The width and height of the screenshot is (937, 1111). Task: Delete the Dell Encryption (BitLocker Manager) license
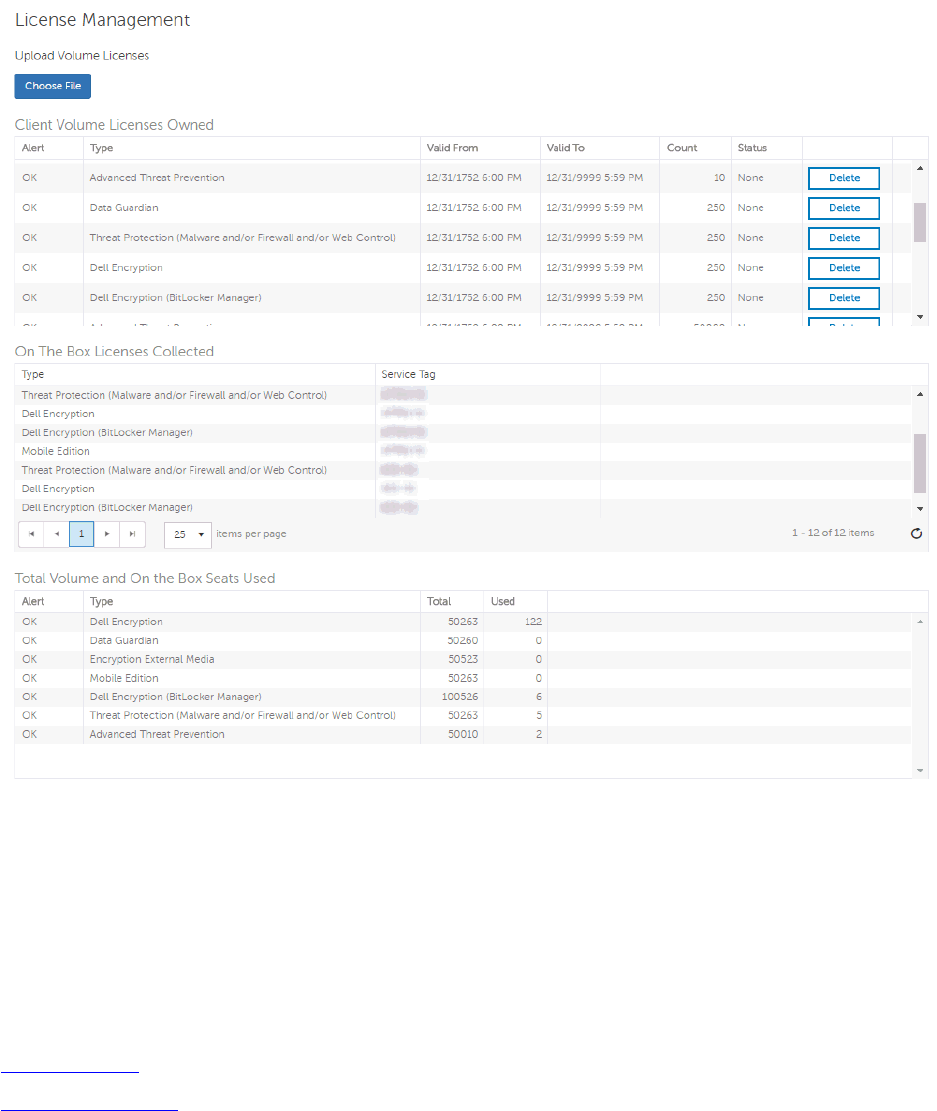click(843, 298)
